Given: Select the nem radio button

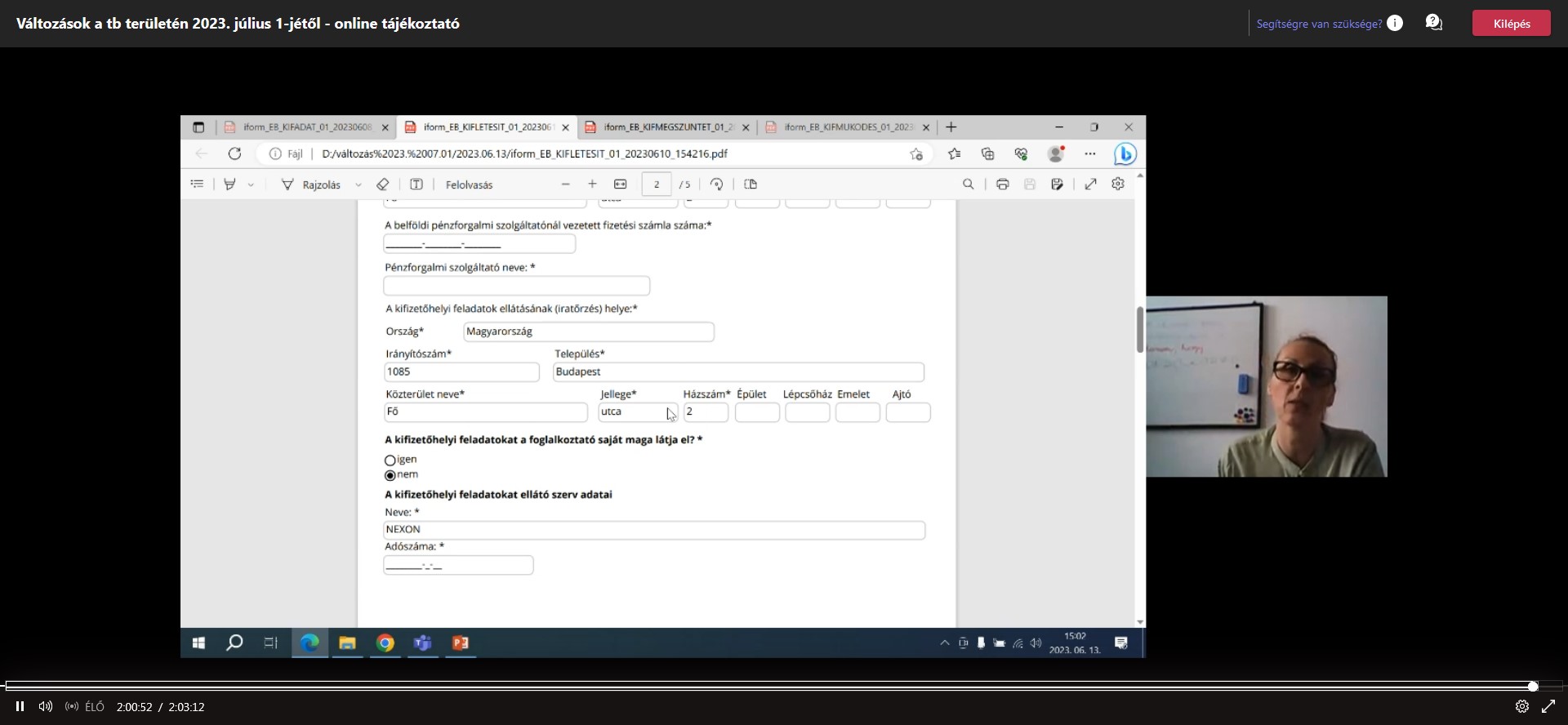Looking at the screenshot, I should tap(390, 475).
